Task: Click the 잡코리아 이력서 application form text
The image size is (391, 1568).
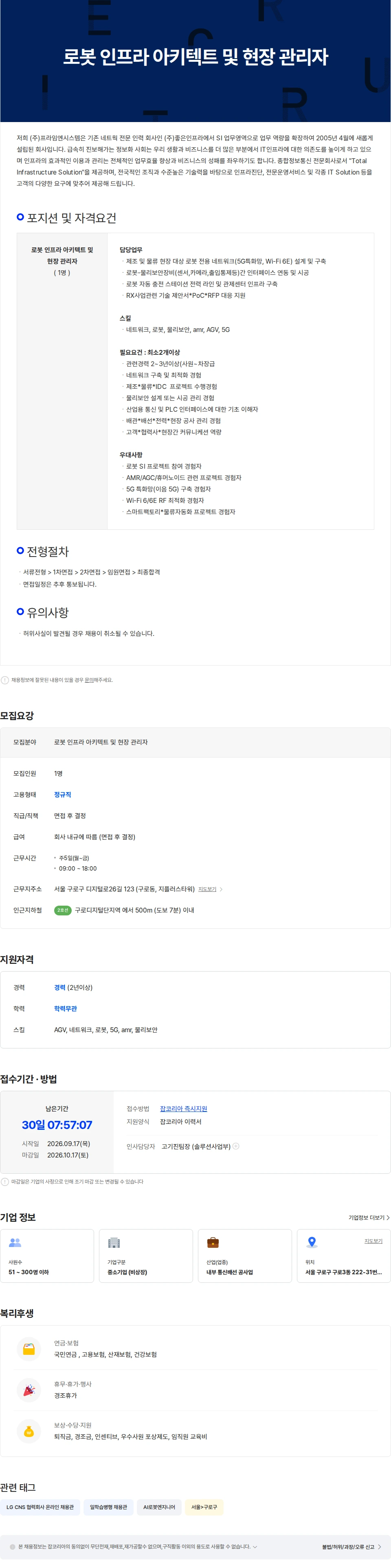Action: pyautogui.click(x=181, y=1121)
